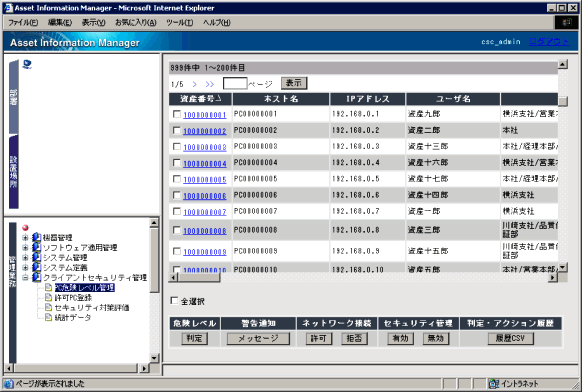Viewport: 582px width, 392px height.
Task: Expand the ソフトウェア適用管理 tree node
Action: tap(25, 247)
